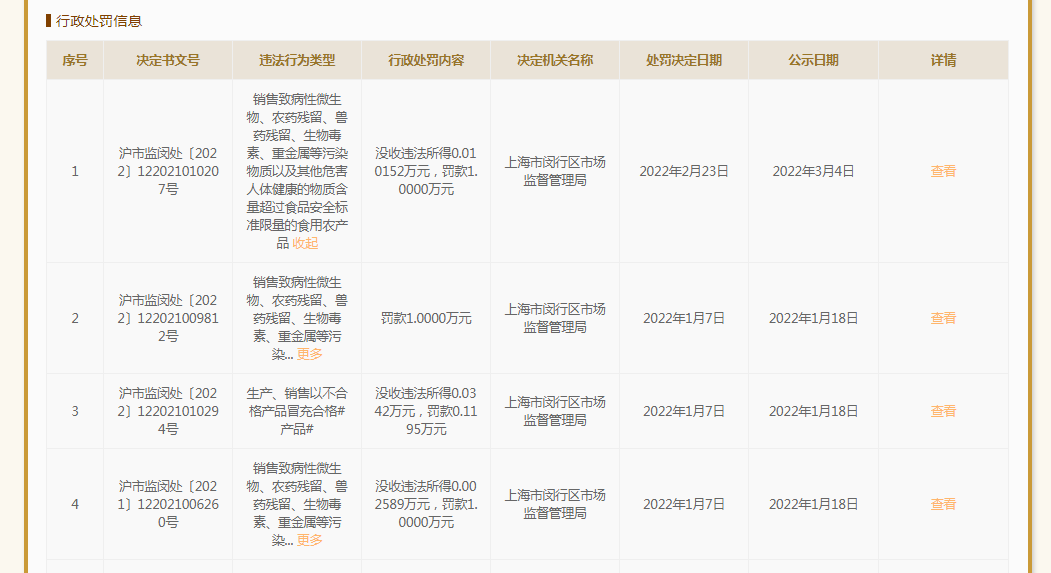This screenshot has height=573, width=1051.
Task: Click the 公示日期 column header
Action: pyautogui.click(x=813, y=60)
